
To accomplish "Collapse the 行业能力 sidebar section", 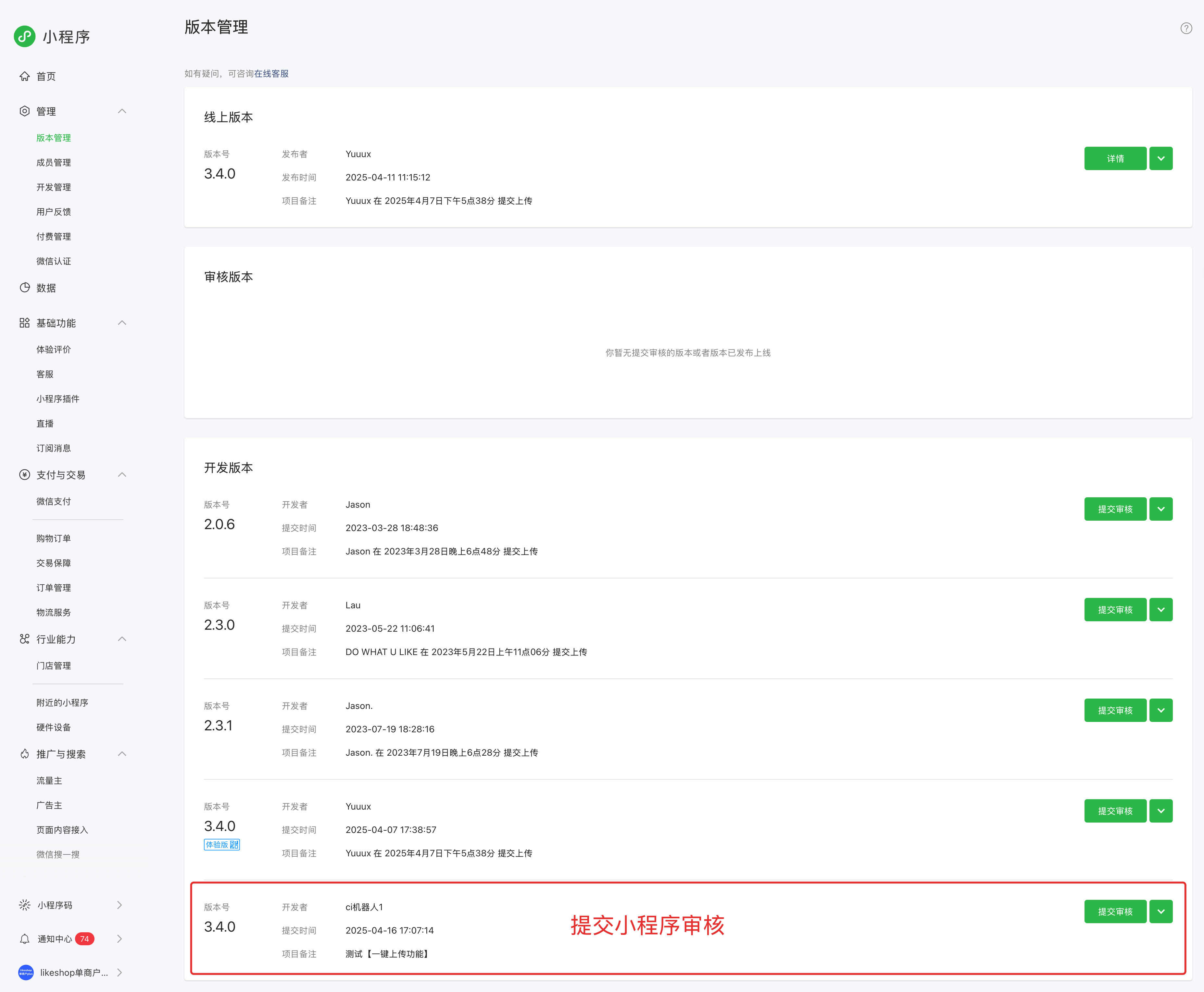I will [x=122, y=639].
